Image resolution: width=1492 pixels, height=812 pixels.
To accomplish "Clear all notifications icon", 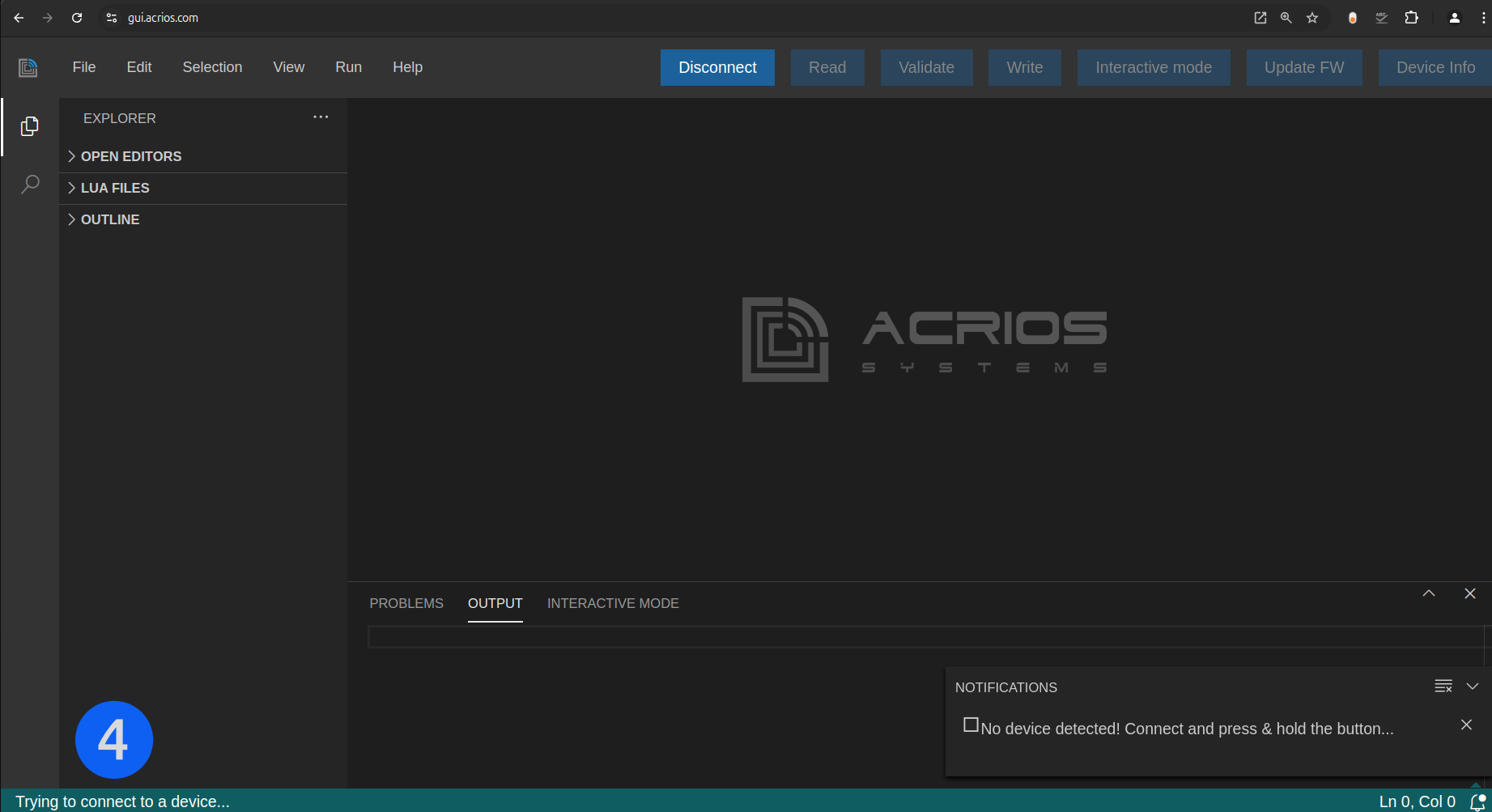I will click(x=1443, y=687).
